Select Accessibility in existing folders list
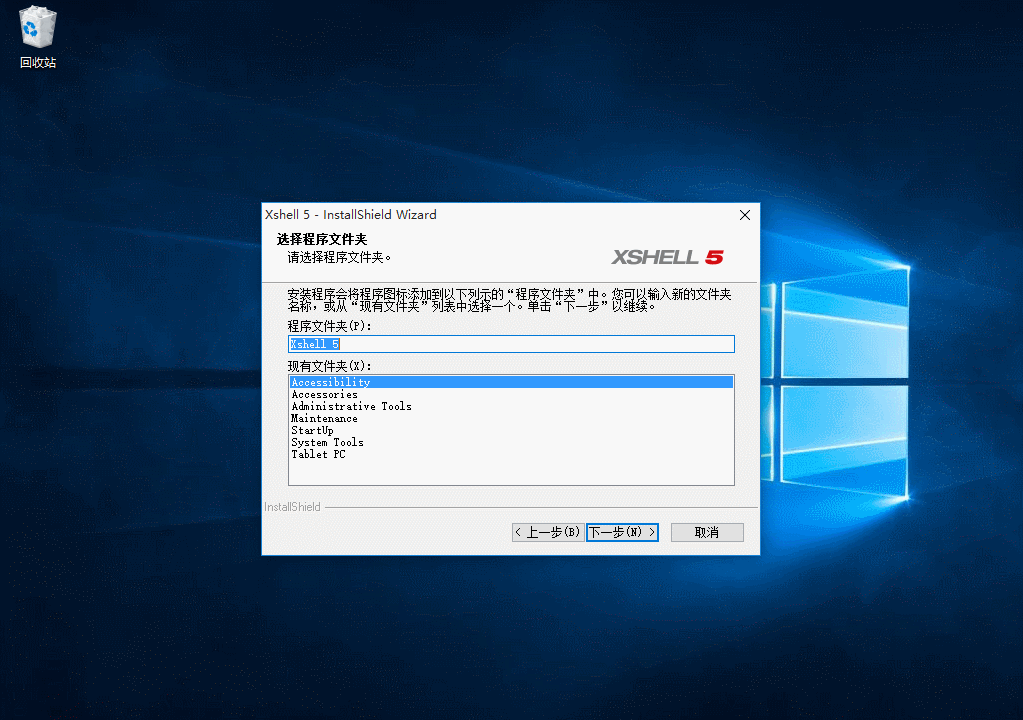Viewport: 1023px width, 720px height. click(512, 382)
